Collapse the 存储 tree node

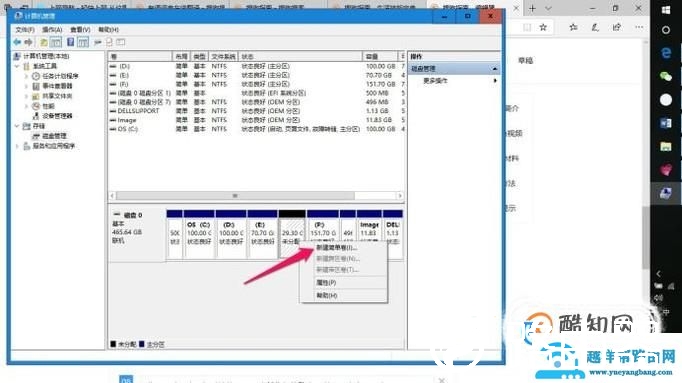[x=17, y=126]
